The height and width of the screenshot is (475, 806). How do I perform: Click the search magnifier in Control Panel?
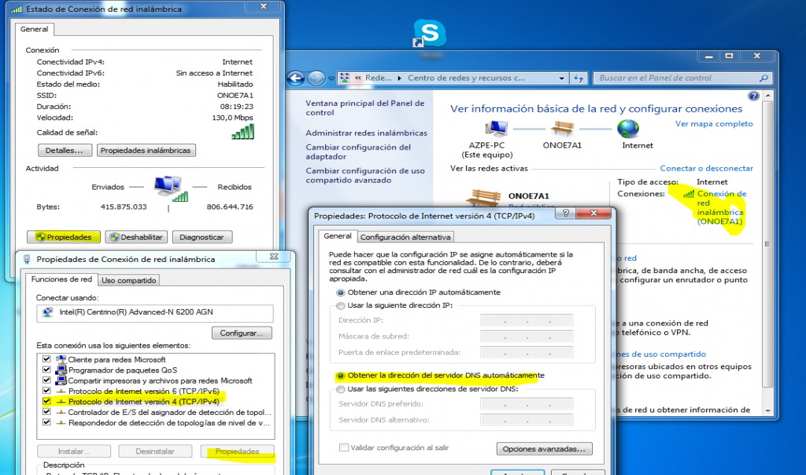pyautogui.click(x=763, y=78)
